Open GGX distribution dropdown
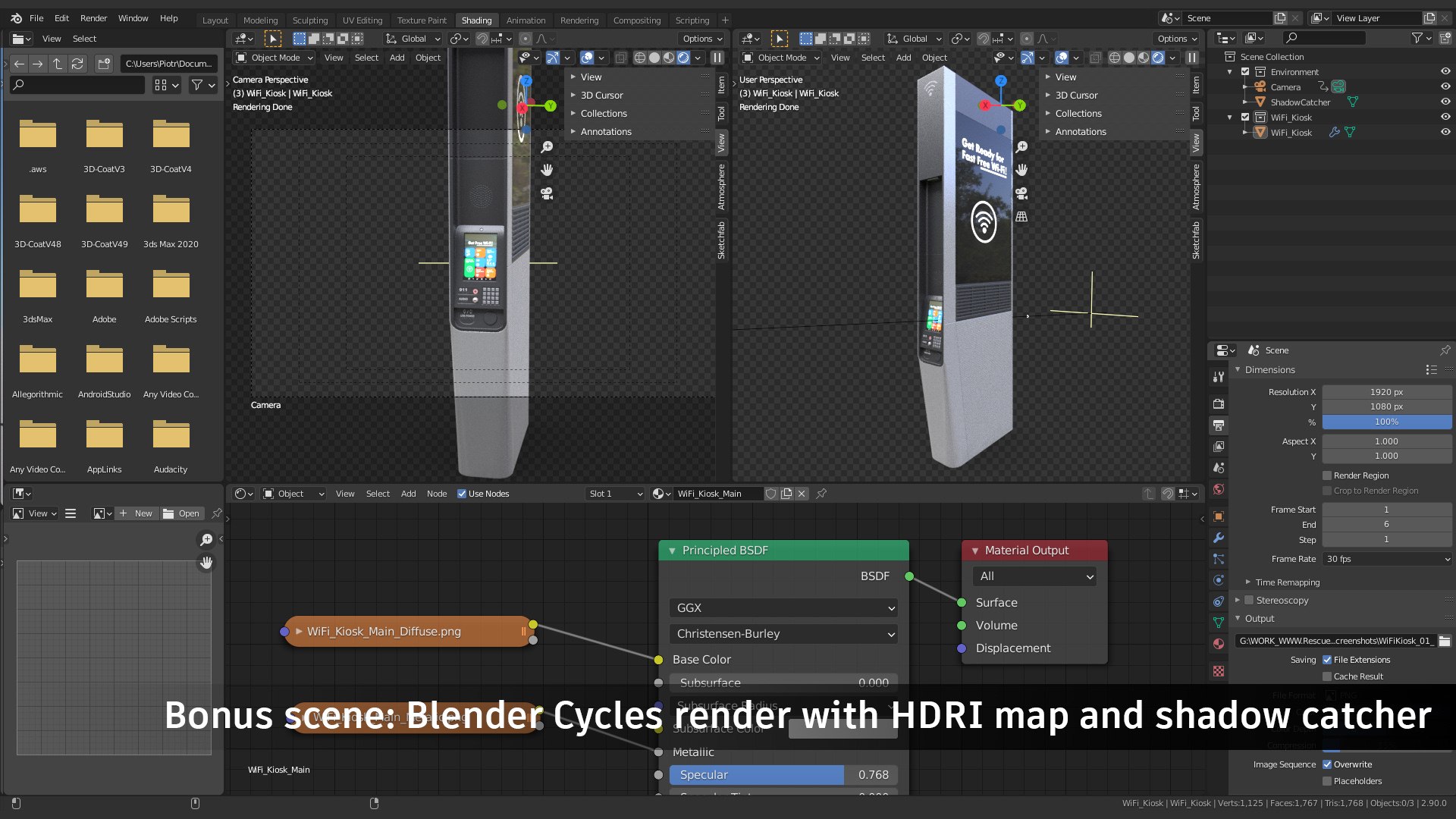This screenshot has width=1456, height=819. [784, 608]
